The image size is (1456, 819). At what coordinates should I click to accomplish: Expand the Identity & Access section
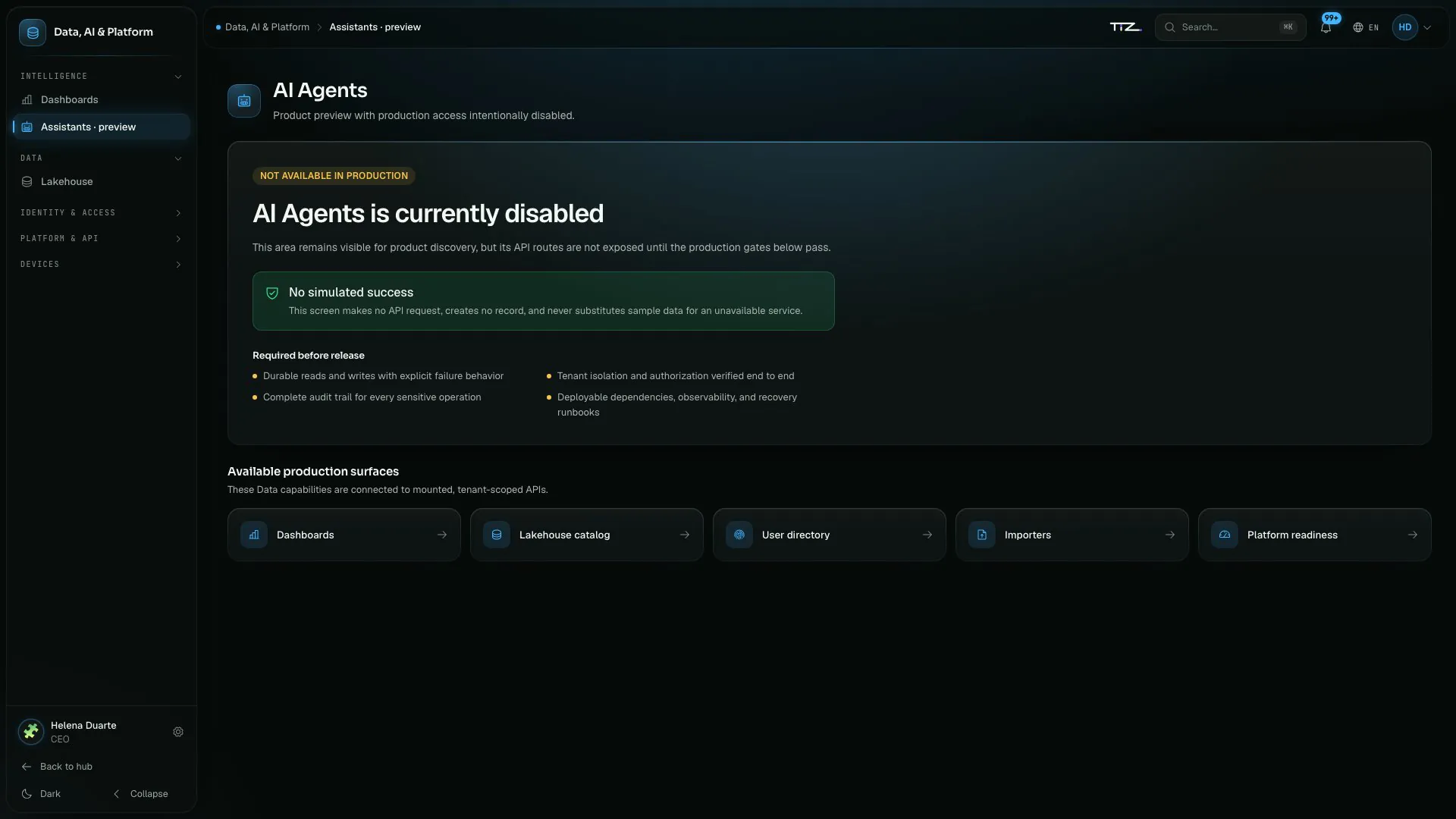tap(102, 213)
